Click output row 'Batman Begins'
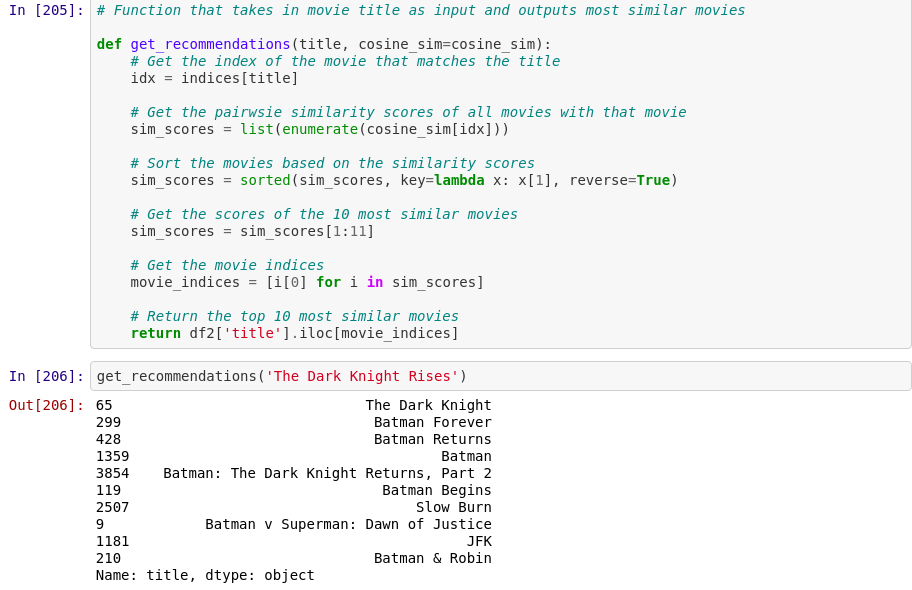Viewport: 912px width, 590px height. coord(294,491)
